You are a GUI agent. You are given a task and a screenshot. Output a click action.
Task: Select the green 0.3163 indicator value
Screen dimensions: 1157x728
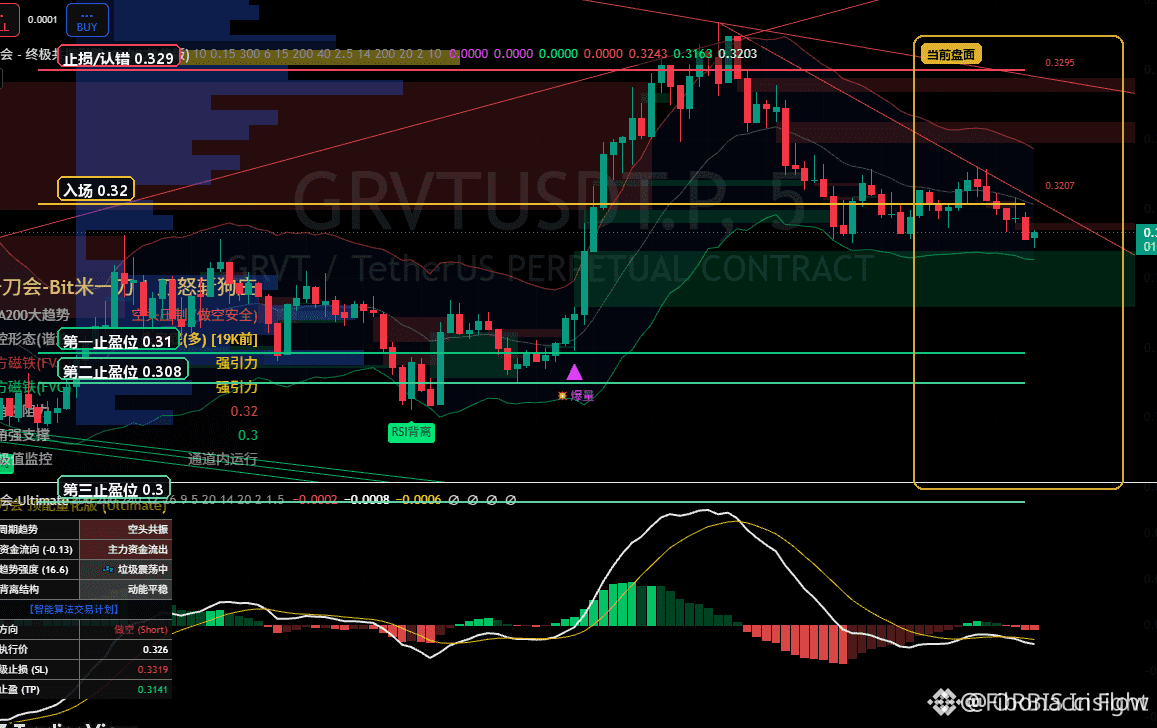coord(693,54)
